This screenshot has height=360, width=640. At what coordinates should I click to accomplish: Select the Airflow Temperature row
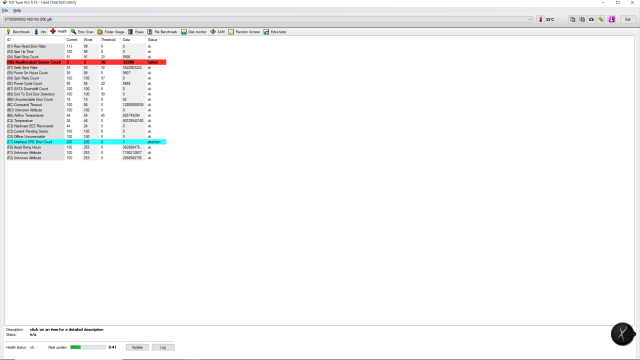pyautogui.click(x=86, y=116)
